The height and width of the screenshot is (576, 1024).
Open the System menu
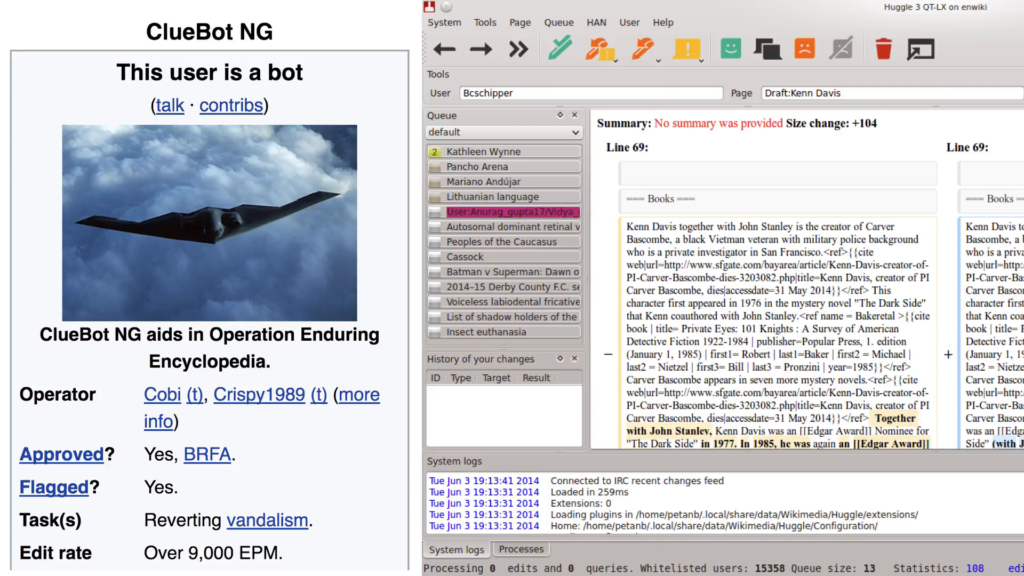point(444,22)
